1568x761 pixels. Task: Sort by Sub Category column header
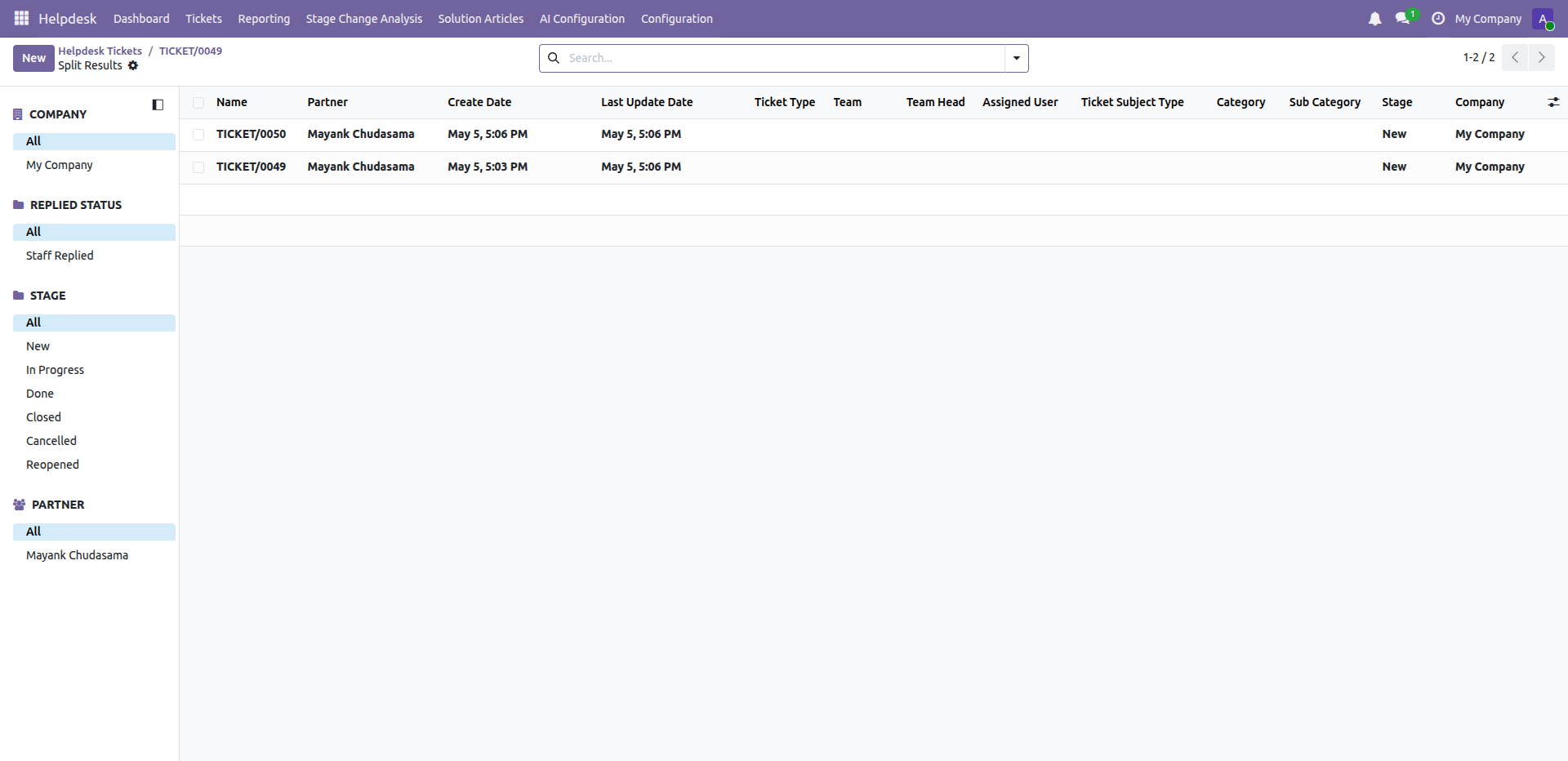click(1325, 102)
